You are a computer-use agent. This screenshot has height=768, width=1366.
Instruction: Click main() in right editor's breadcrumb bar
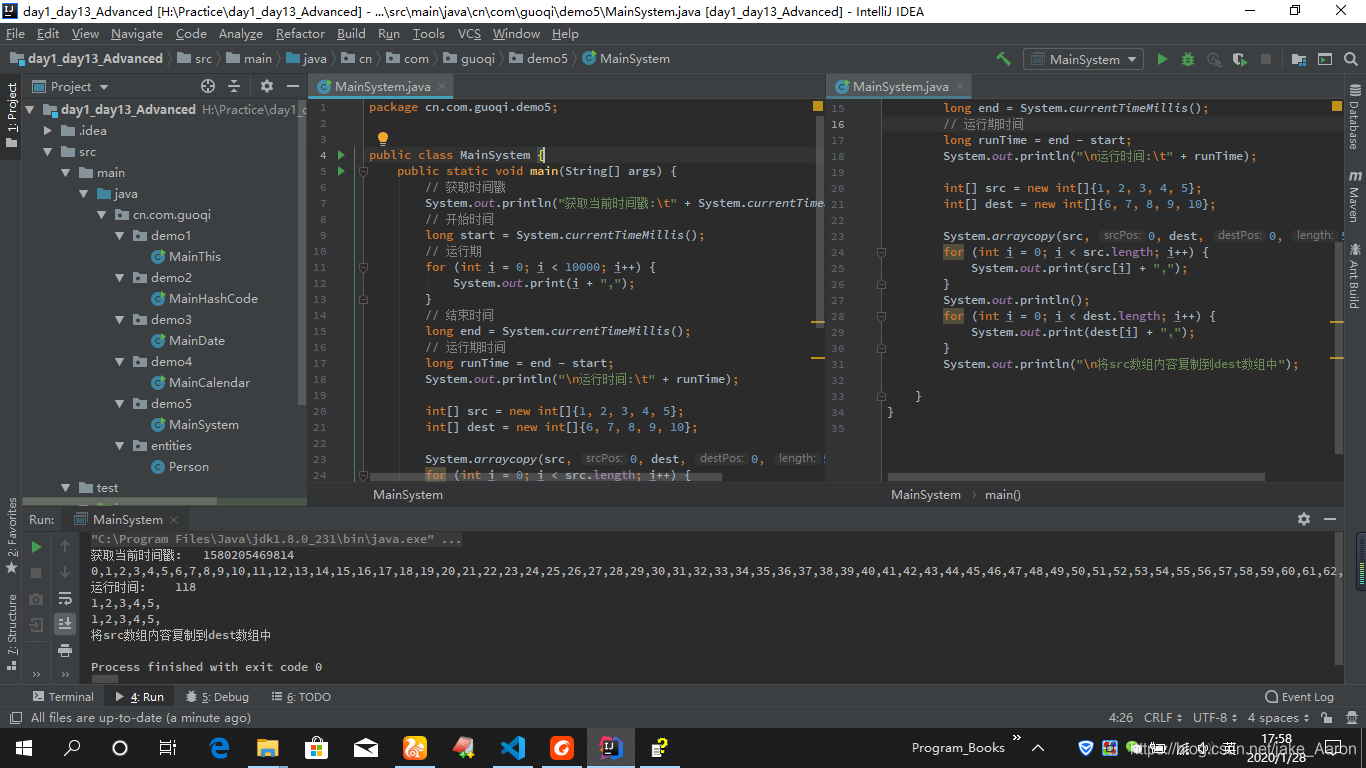[x=1003, y=495]
